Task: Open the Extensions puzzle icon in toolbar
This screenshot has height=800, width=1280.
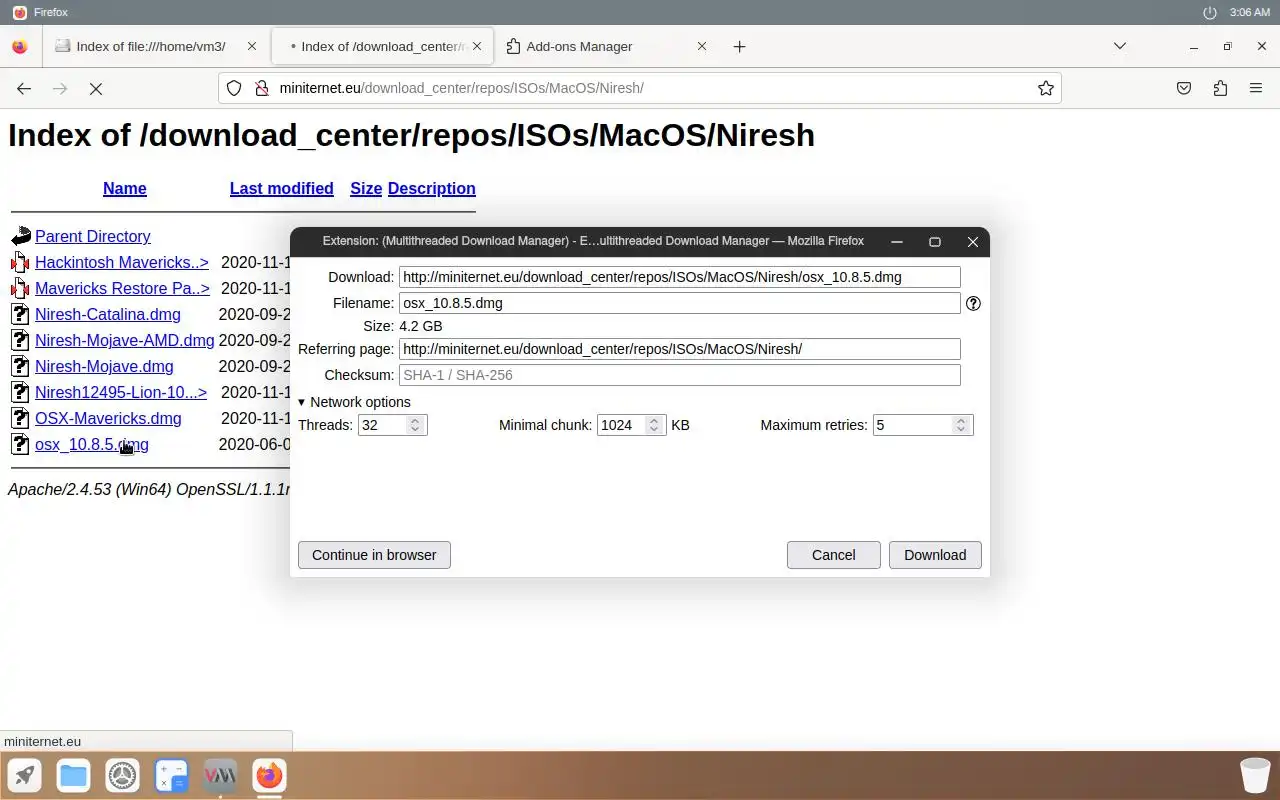Action: pyautogui.click(x=1220, y=88)
